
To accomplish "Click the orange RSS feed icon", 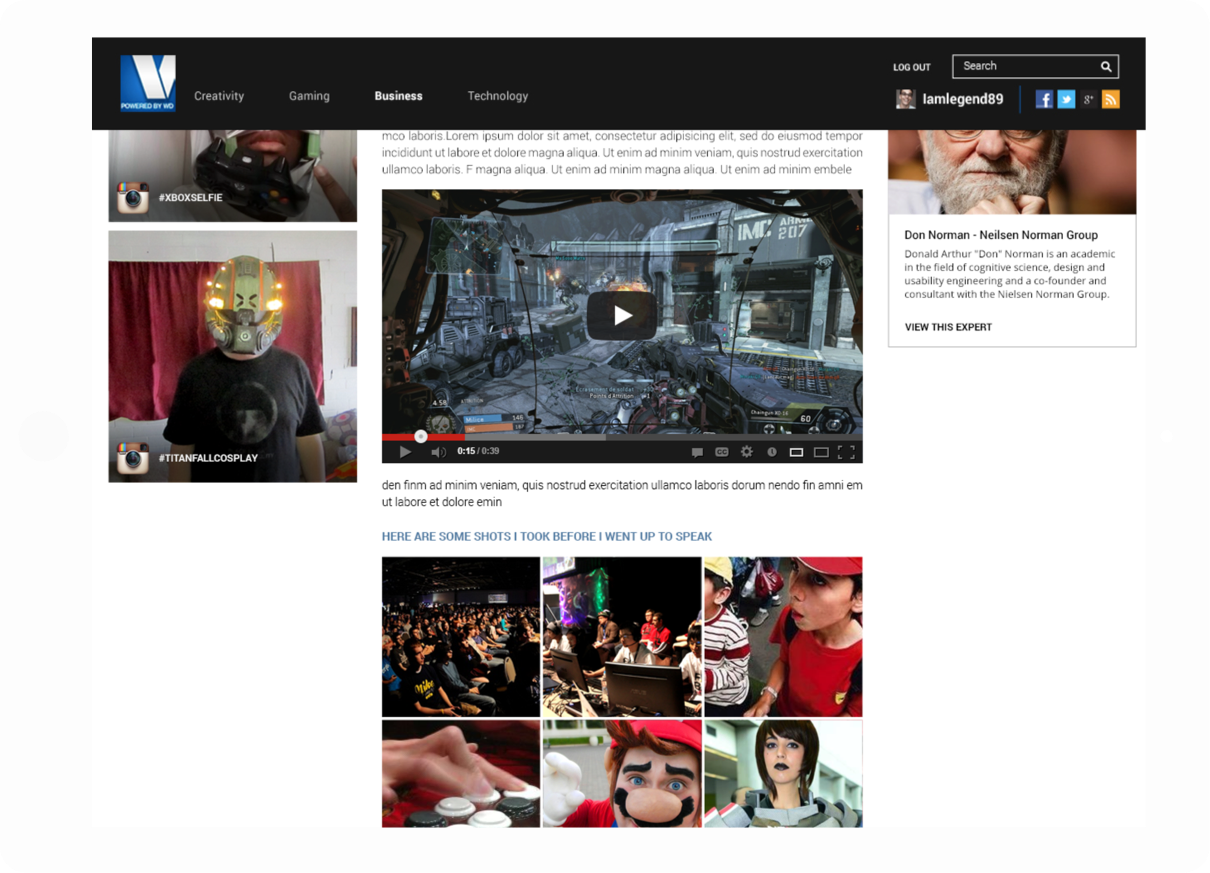I will pos(1110,99).
